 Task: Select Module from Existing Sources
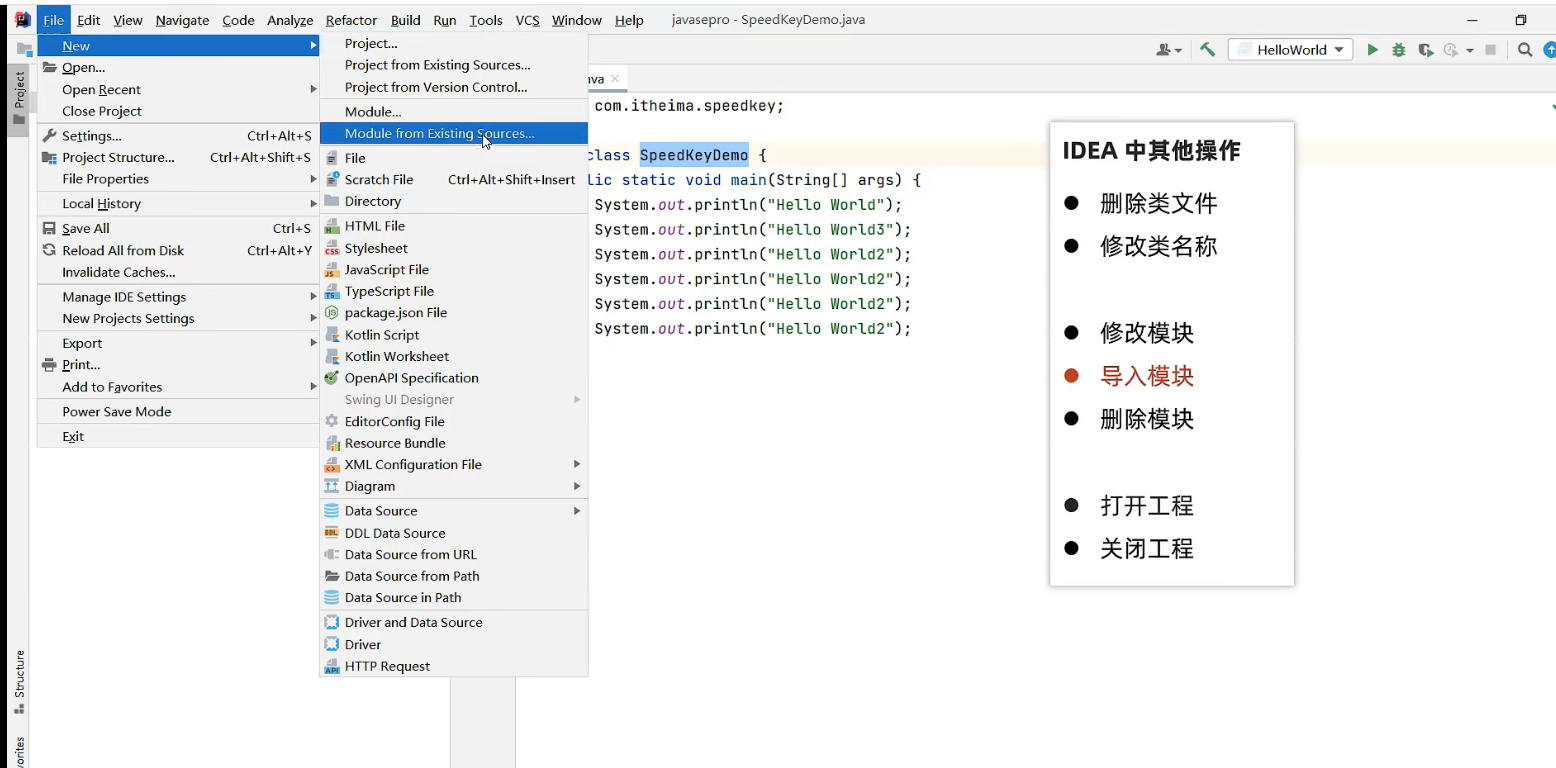tap(453, 133)
